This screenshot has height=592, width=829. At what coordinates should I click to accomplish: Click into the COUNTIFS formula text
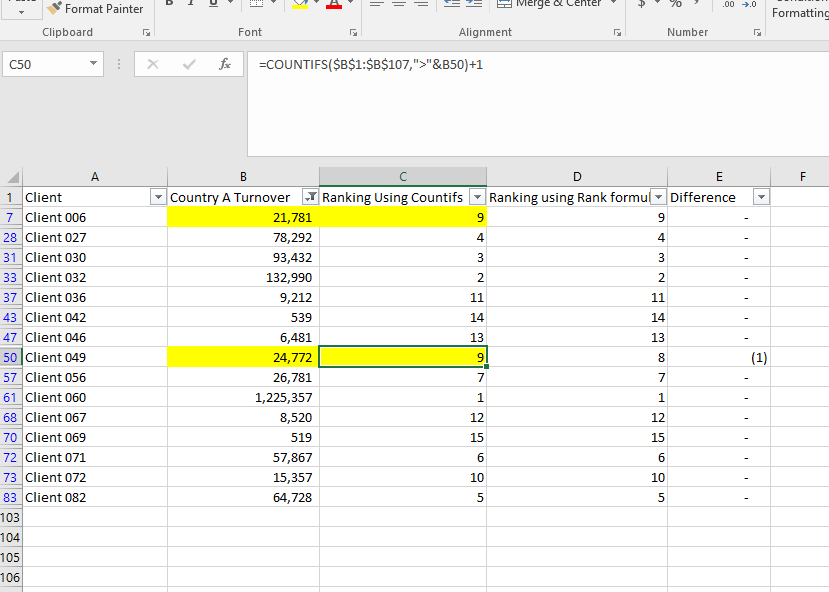coord(371,64)
